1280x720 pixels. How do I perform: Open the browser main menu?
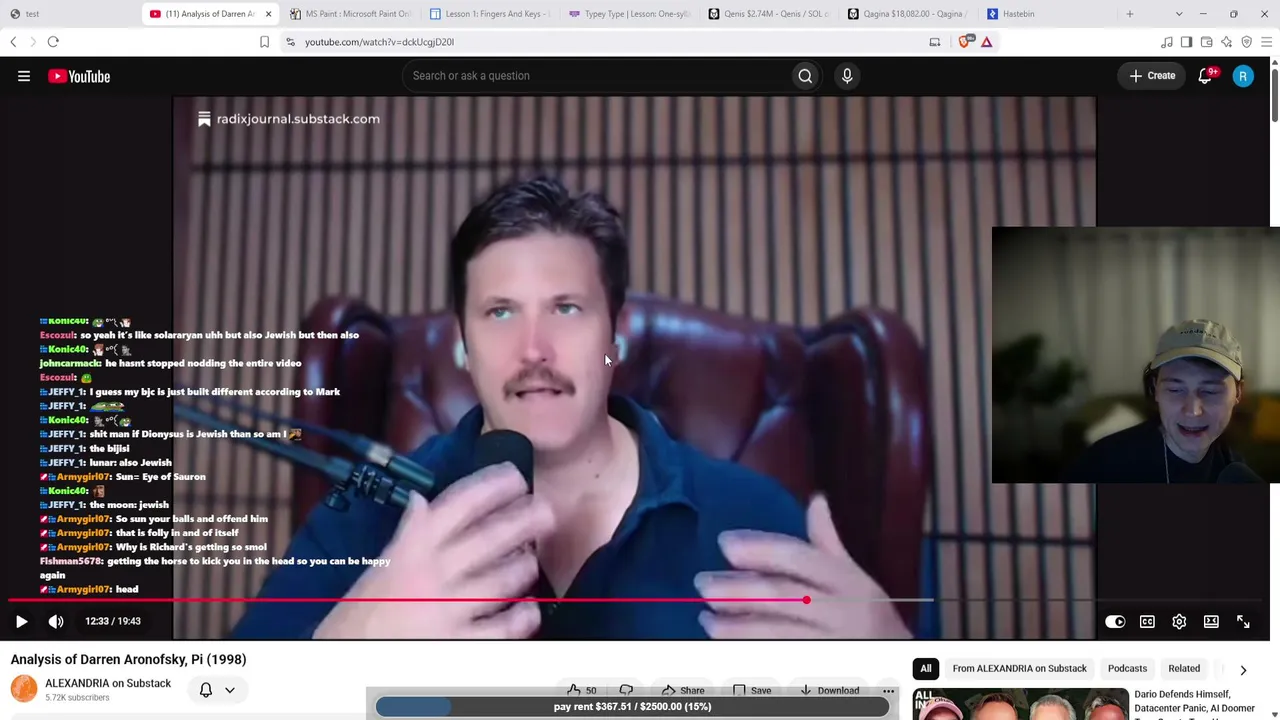[1266, 42]
